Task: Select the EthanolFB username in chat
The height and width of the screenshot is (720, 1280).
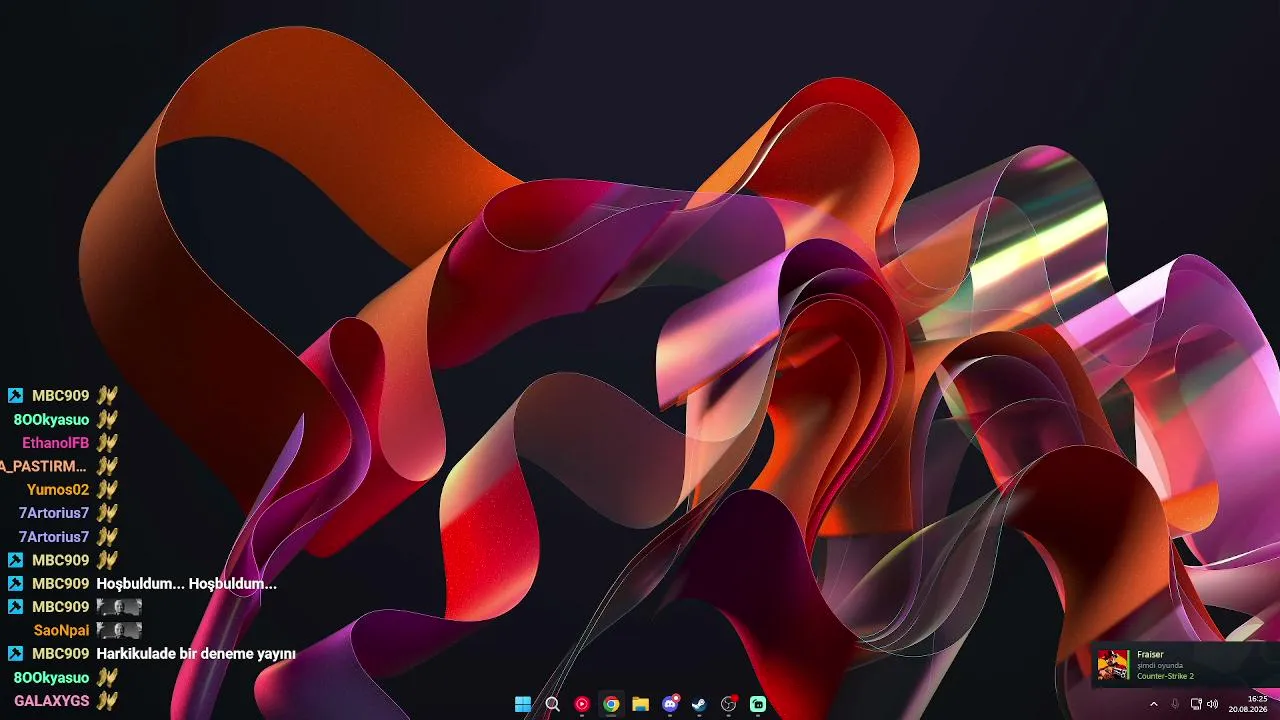Action: [x=56, y=443]
